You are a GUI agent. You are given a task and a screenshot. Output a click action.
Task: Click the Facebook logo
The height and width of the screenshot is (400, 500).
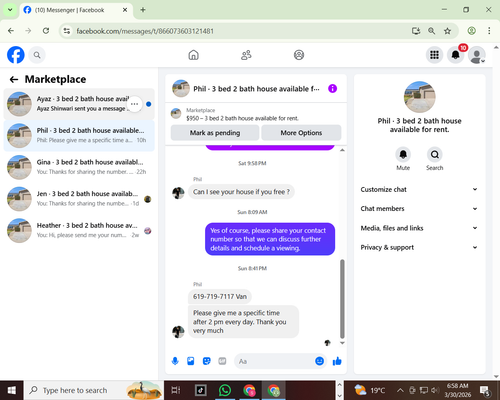16,55
